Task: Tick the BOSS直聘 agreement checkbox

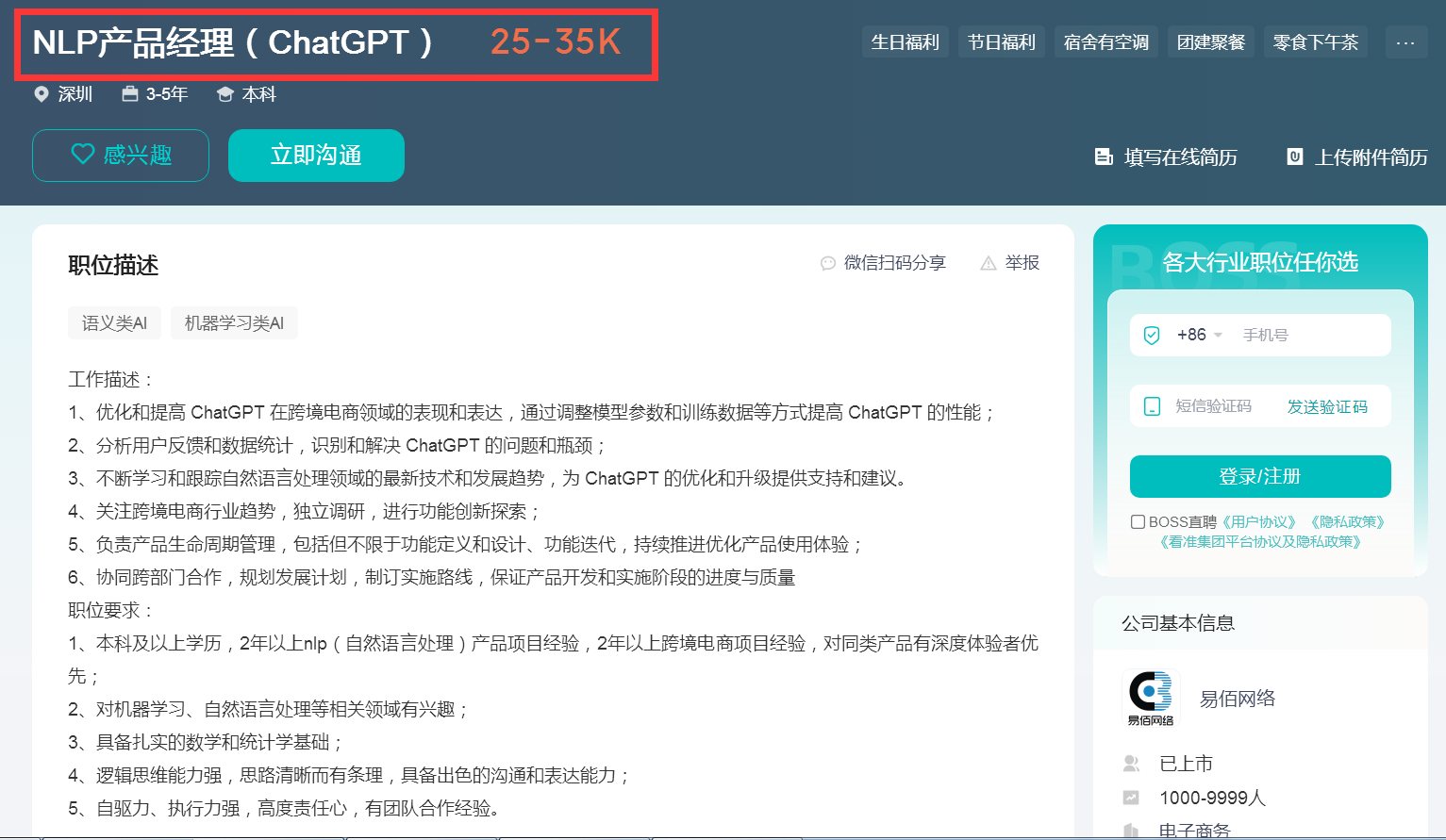Action: 1138,521
